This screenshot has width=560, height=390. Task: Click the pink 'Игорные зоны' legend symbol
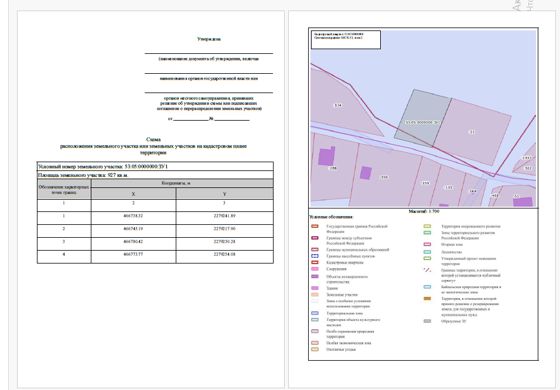427,244
